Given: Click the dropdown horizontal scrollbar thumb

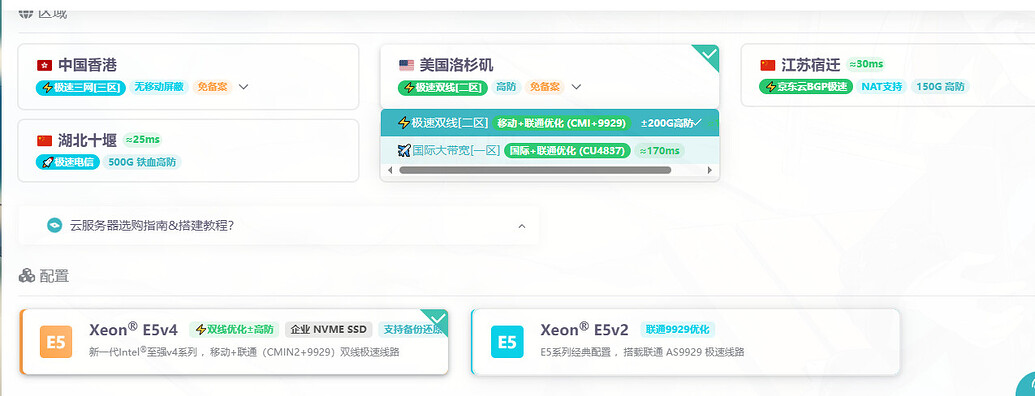Looking at the screenshot, I should pos(535,170).
